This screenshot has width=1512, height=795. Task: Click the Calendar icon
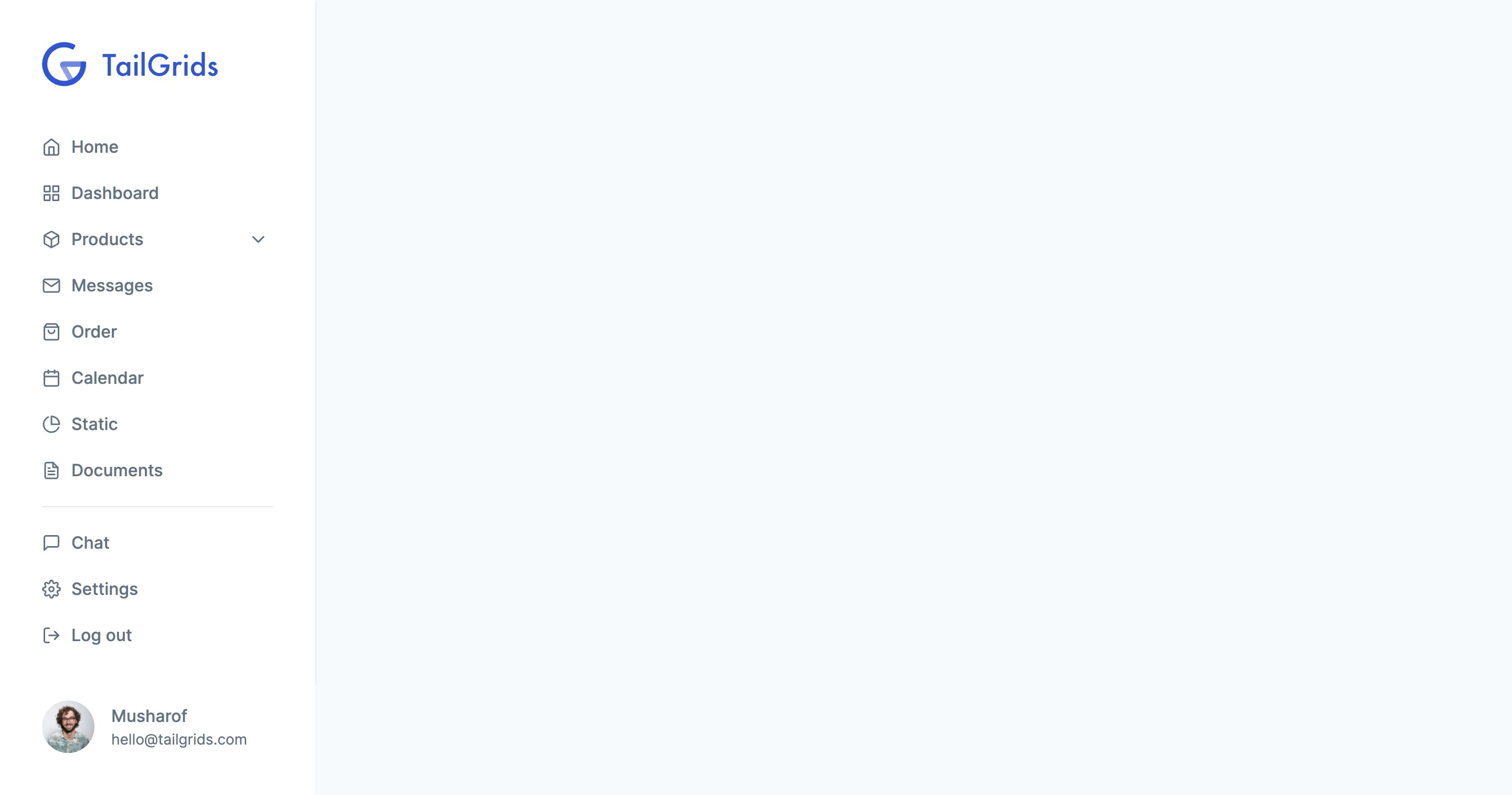point(51,378)
